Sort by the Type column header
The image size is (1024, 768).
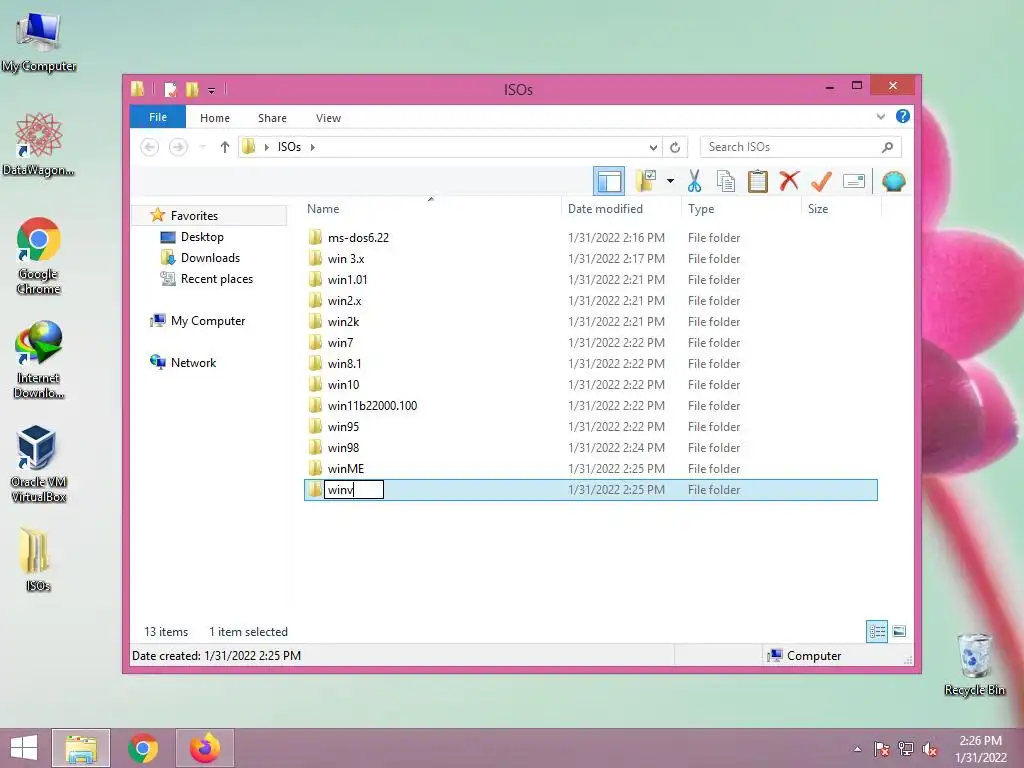click(x=741, y=208)
